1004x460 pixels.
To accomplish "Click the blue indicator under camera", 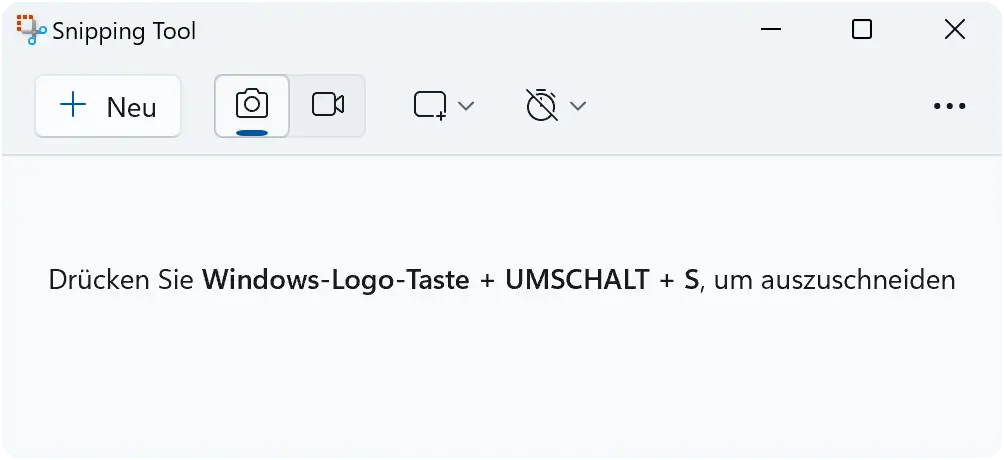I will (252, 133).
